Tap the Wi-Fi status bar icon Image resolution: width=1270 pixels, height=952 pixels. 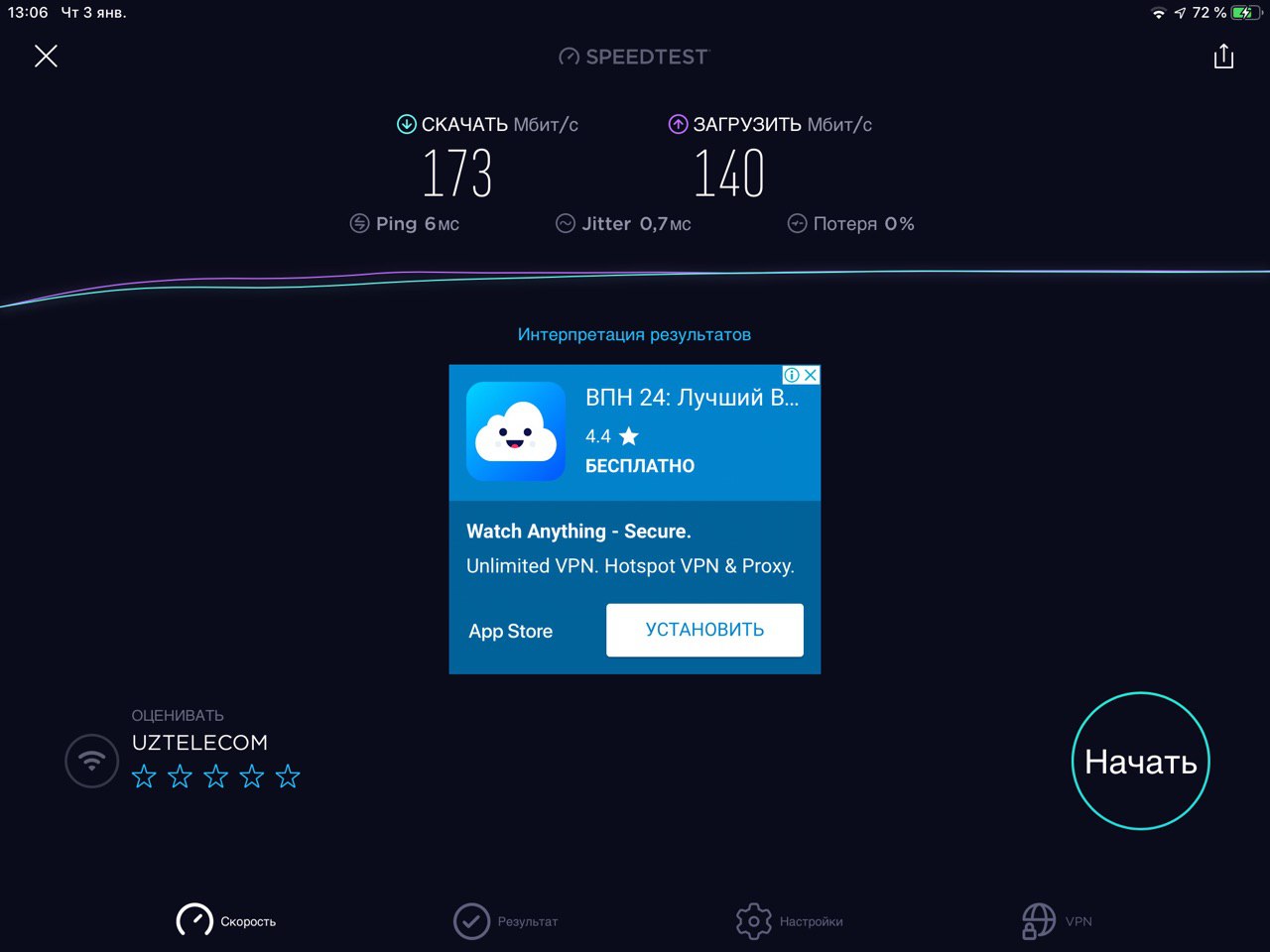pos(1158,13)
